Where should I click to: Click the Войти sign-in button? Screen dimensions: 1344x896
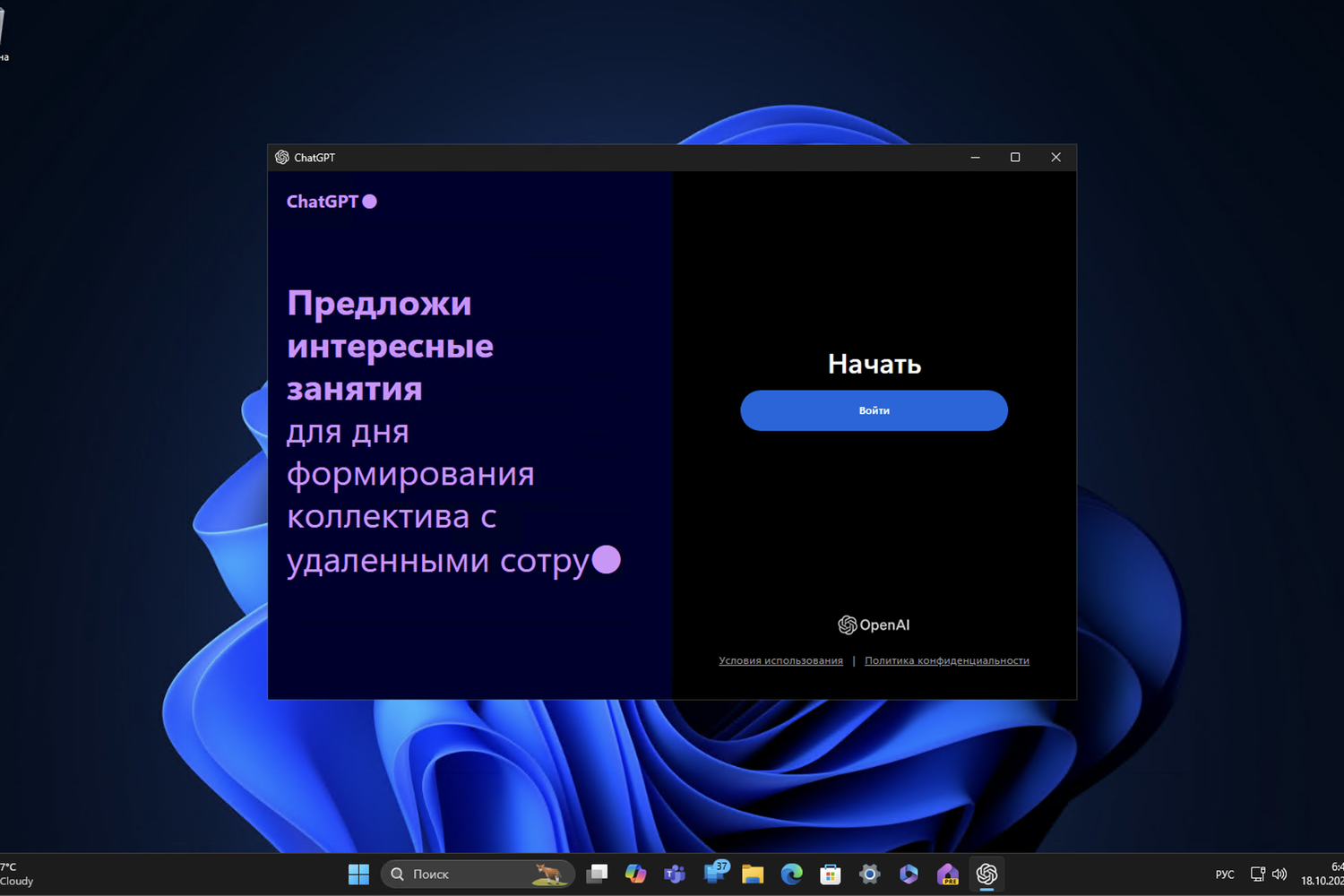click(x=874, y=410)
